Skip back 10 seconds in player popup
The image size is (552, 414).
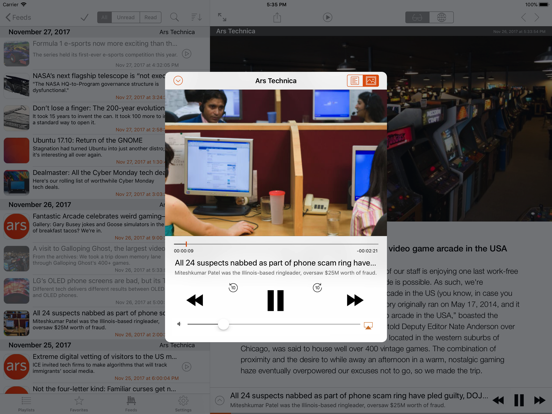pyautogui.click(x=233, y=288)
